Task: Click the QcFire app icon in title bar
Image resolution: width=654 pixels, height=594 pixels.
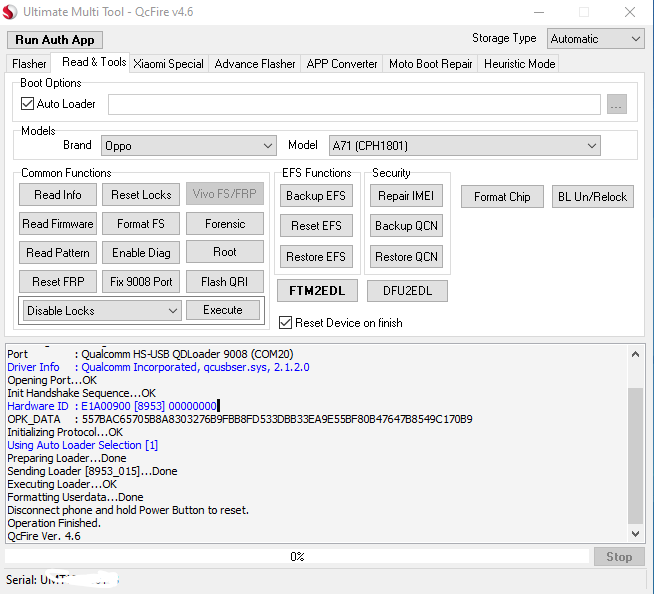Action: pyautogui.click(x=10, y=12)
